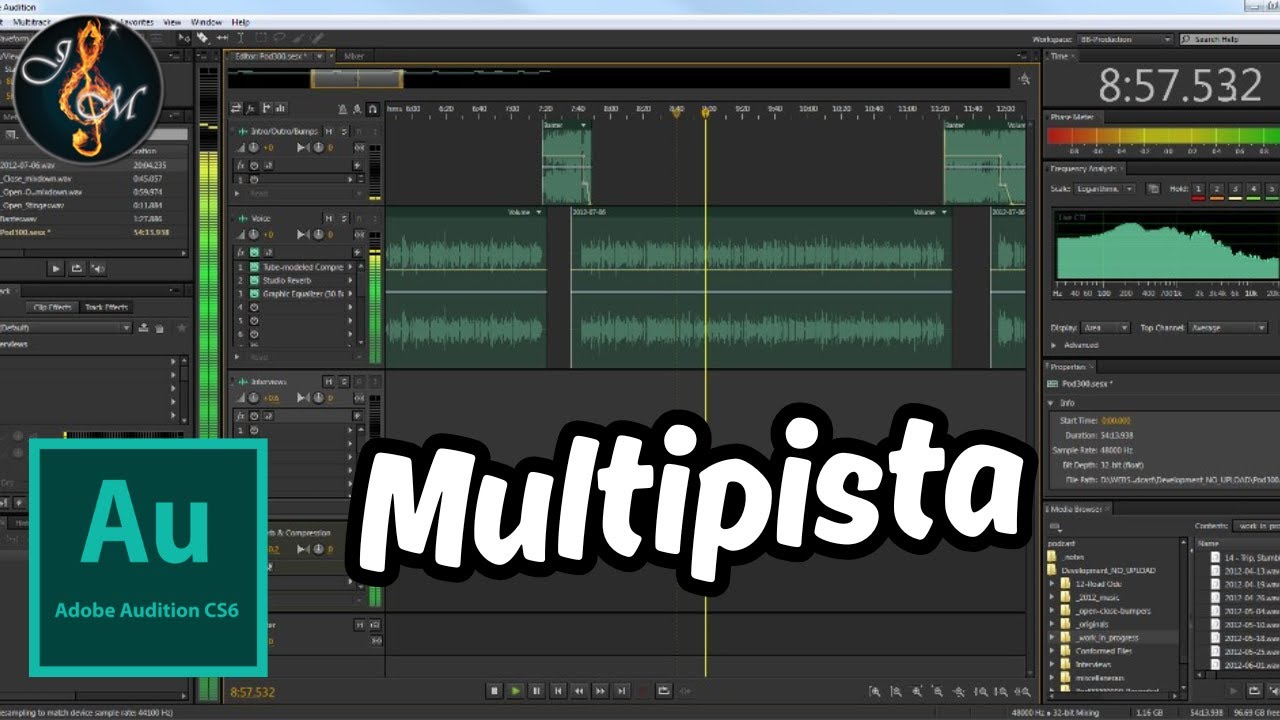Click the Clip Effects button
This screenshot has width=1280, height=720.
[x=52, y=307]
